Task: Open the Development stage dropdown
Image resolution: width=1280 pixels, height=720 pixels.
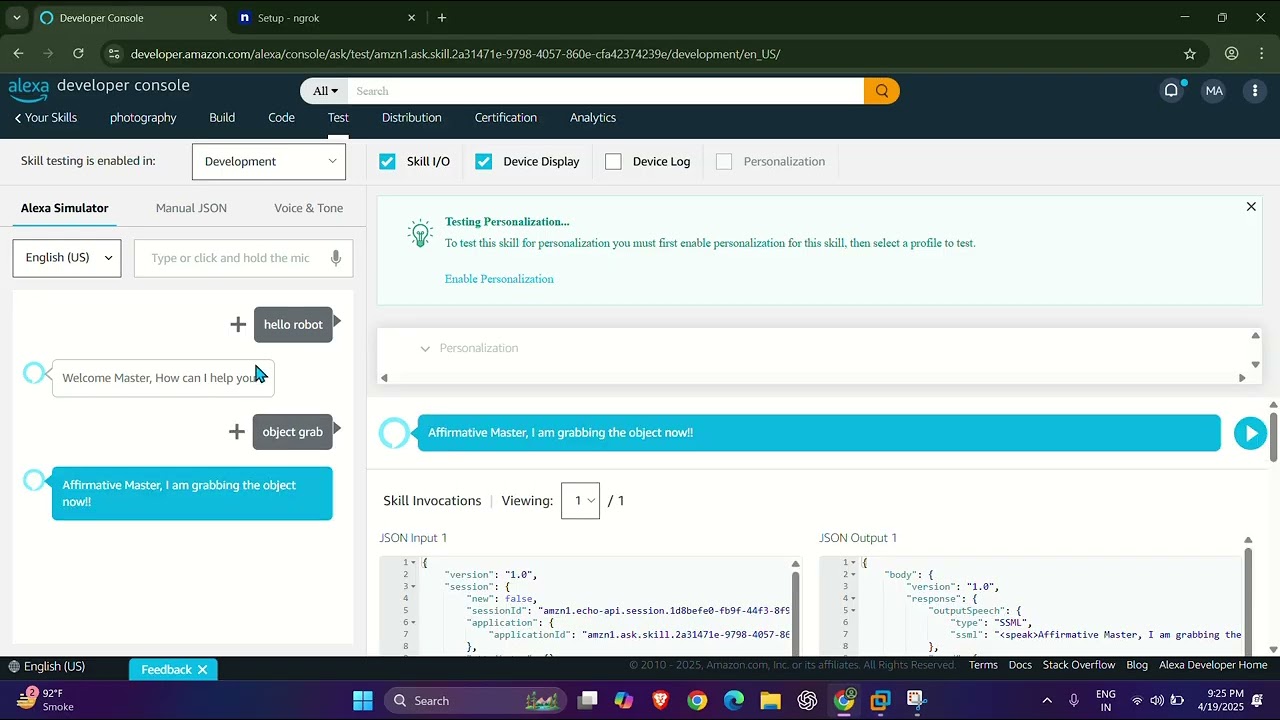Action: coord(269,161)
